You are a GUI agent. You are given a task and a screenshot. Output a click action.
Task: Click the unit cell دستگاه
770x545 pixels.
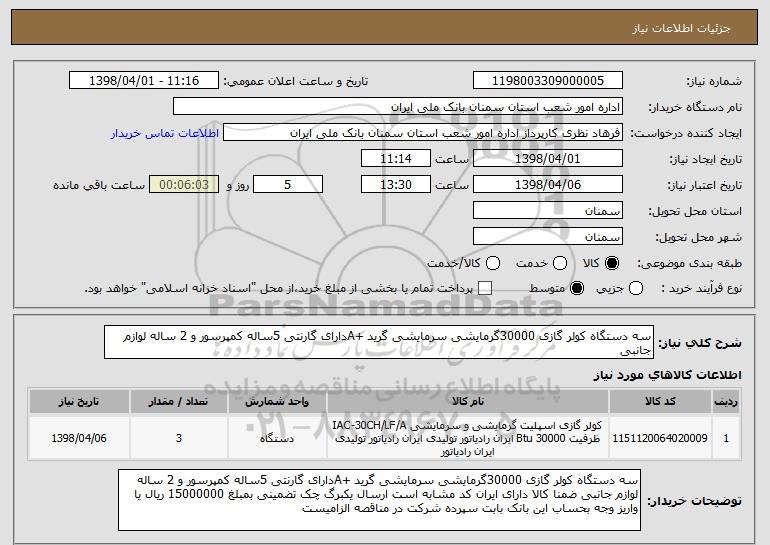pyautogui.click(x=277, y=438)
